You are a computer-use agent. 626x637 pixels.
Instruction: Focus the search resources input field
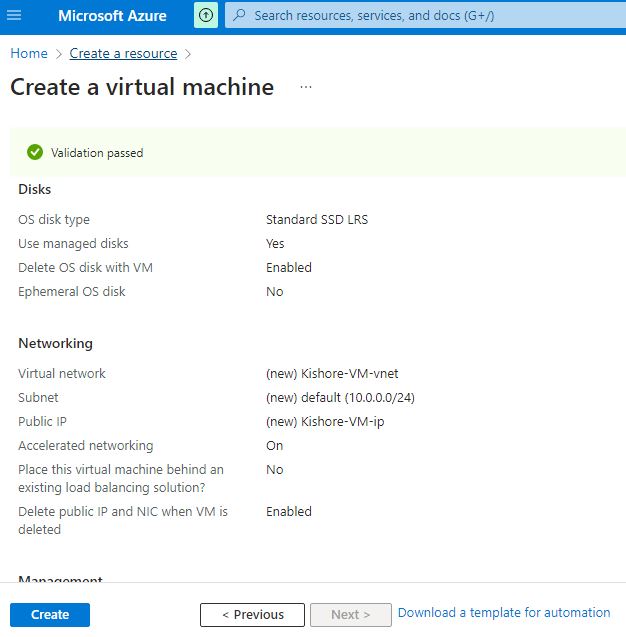pos(420,16)
